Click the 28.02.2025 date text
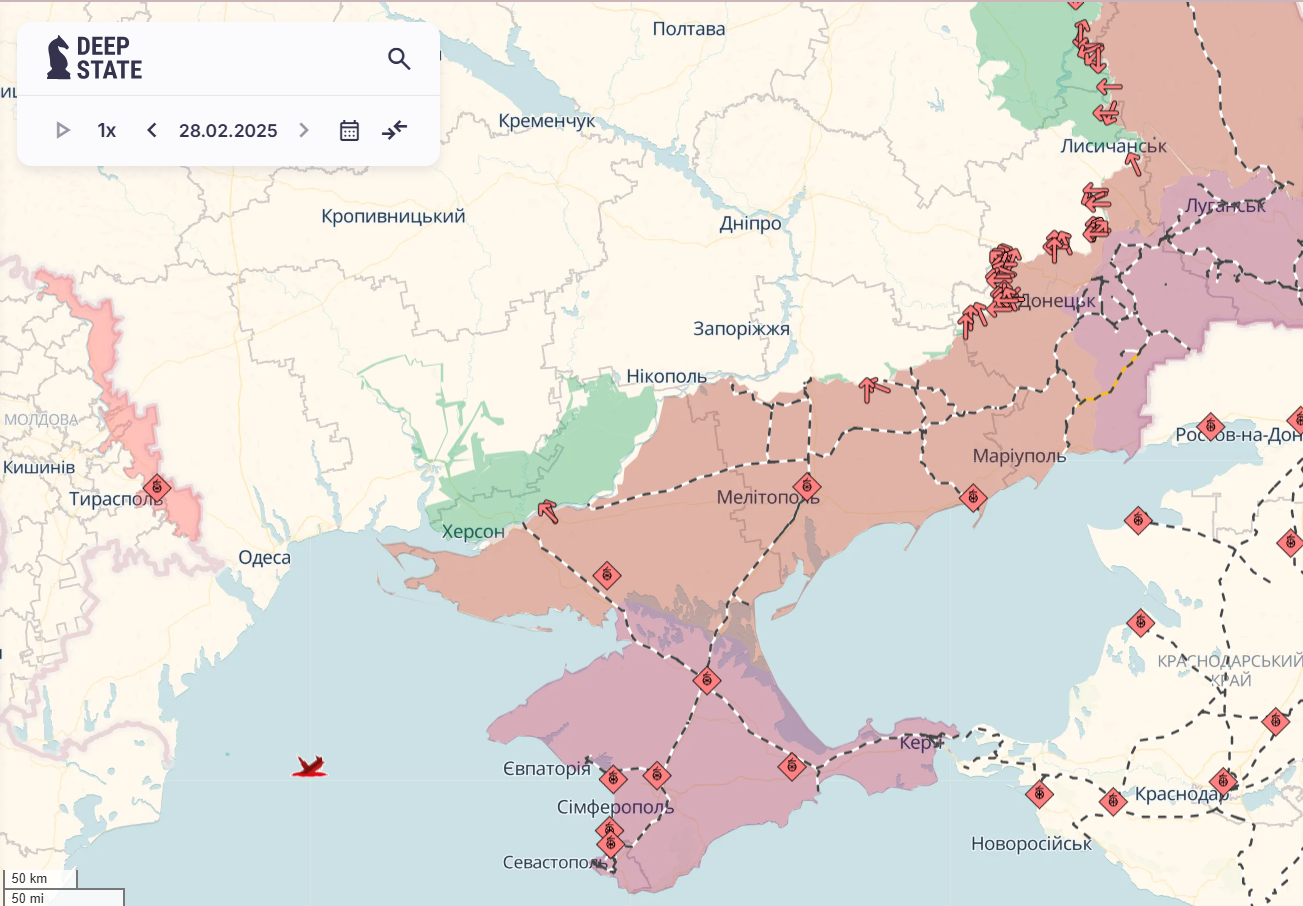Screen dimensions: 1303x906 (228, 130)
